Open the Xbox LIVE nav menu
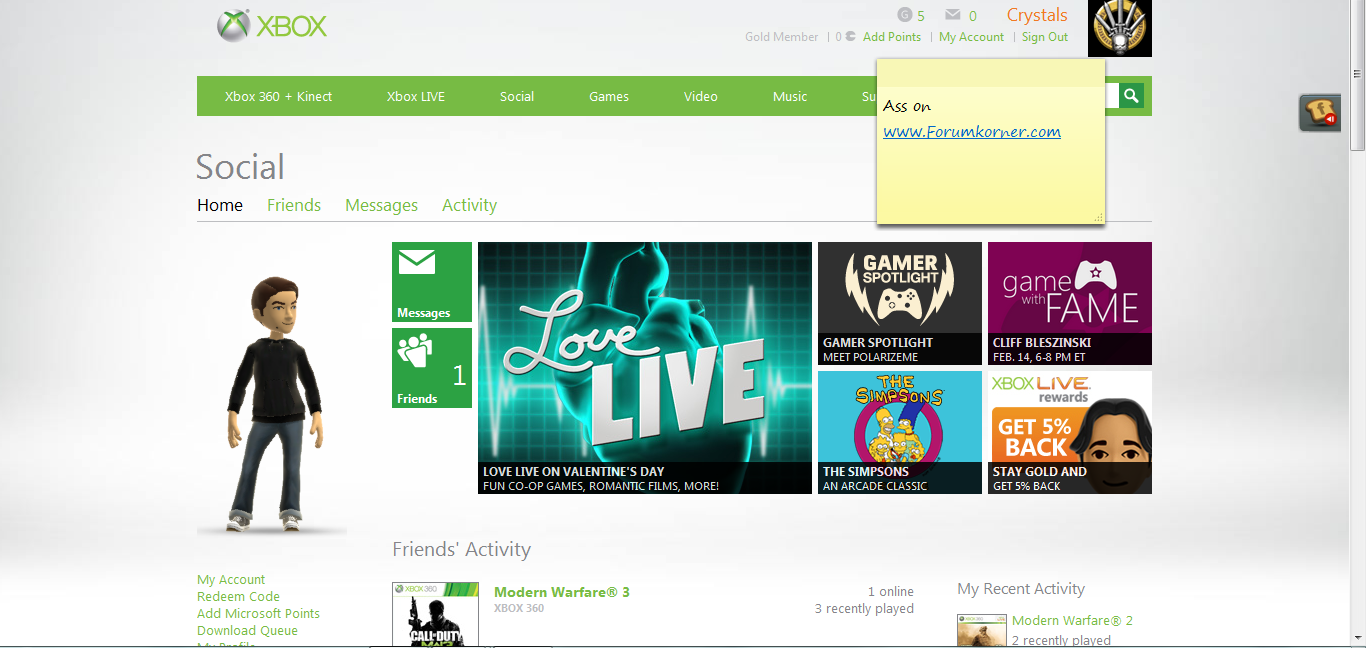 click(416, 97)
